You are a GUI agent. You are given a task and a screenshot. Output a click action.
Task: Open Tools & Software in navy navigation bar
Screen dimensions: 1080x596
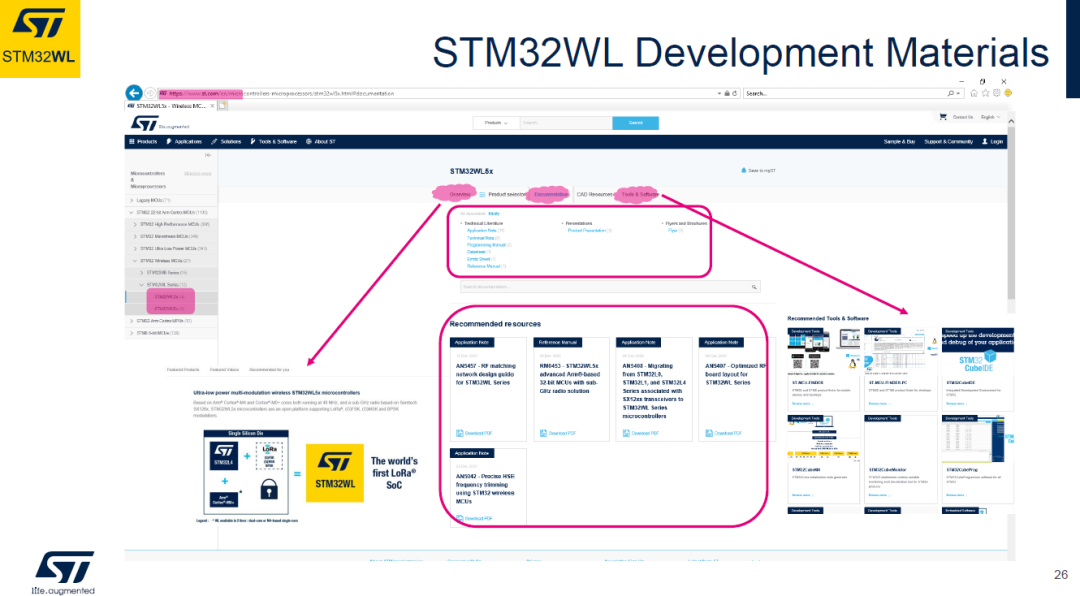(x=273, y=141)
